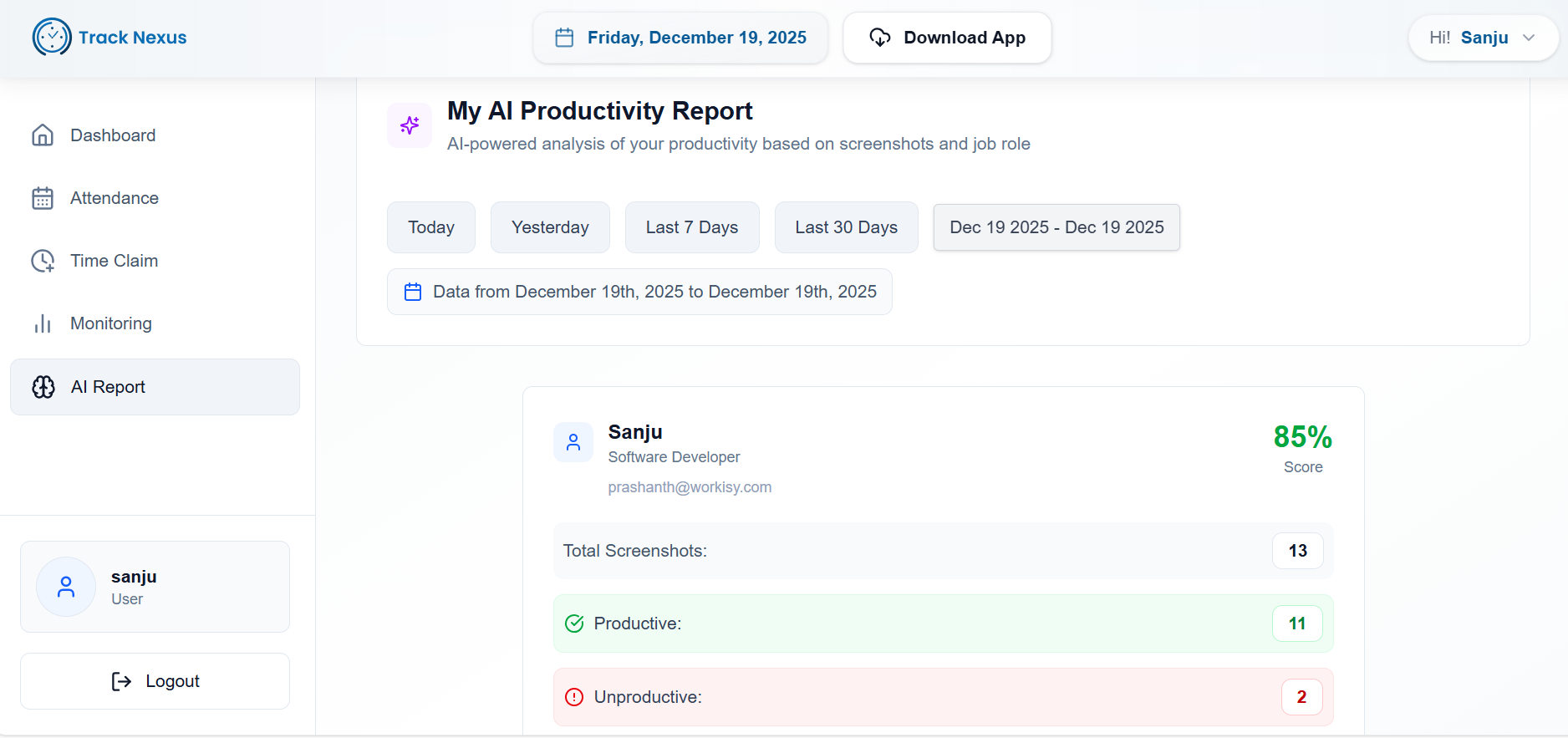Log out using the Logout button
The image size is (1568, 738).
pos(155,681)
